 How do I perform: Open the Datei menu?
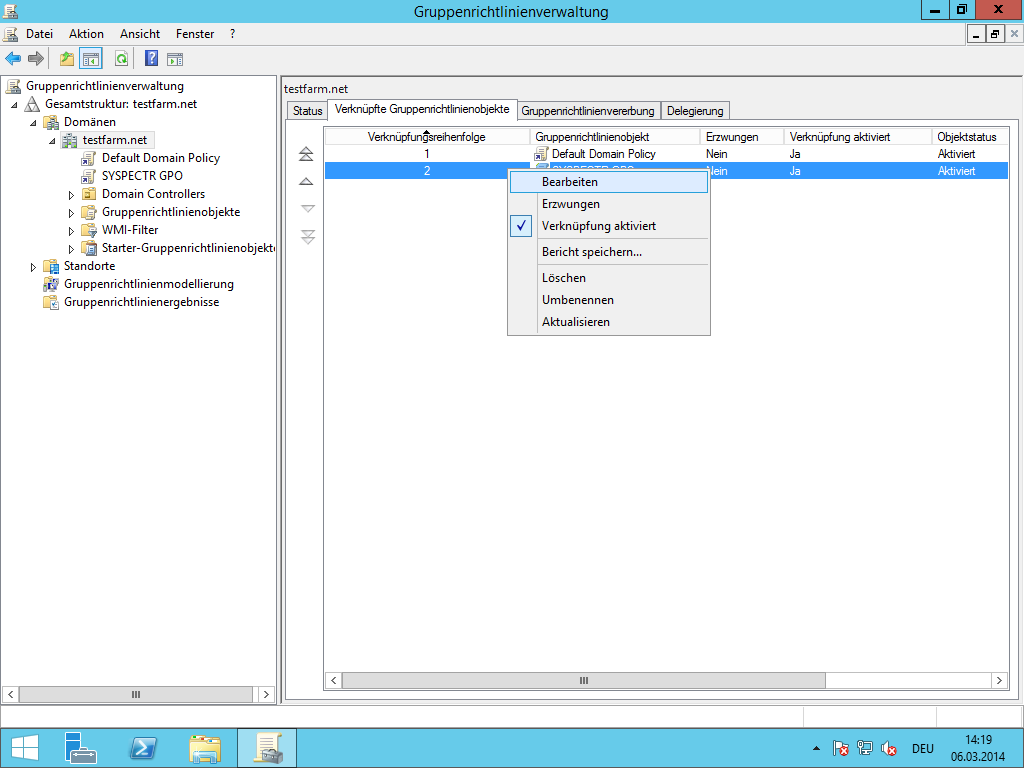(x=39, y=34)
